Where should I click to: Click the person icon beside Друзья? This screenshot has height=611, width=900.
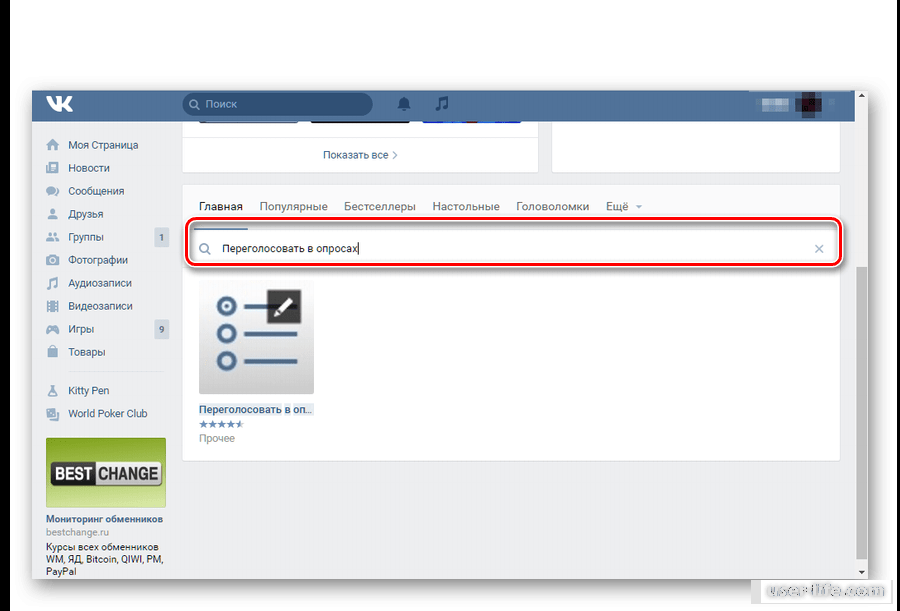pyautogui.click(x=52, y=214)
